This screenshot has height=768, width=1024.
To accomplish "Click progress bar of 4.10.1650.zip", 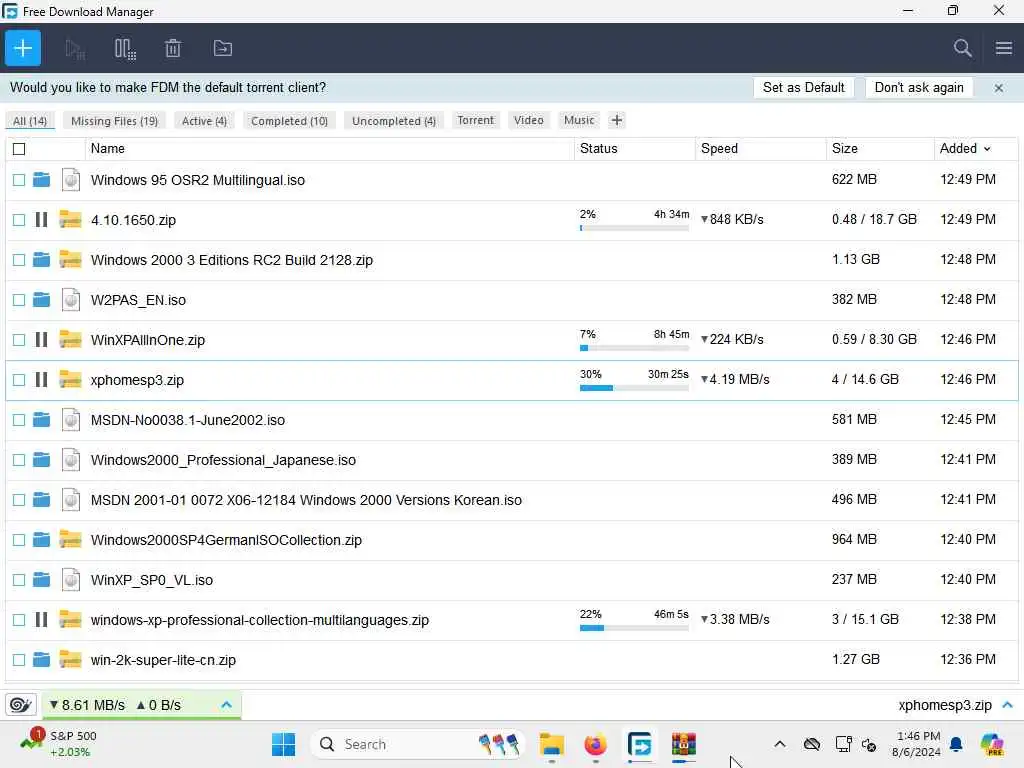I will click(634, 228).
